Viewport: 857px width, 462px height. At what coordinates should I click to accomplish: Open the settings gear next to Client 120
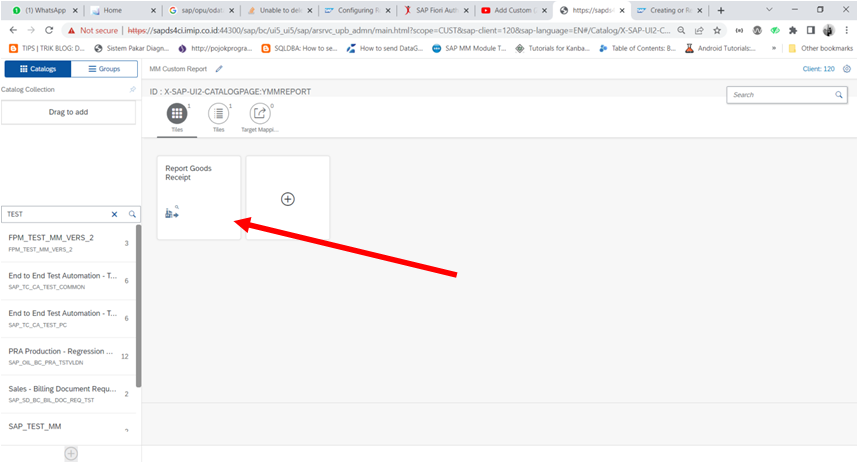pos(847,69)
